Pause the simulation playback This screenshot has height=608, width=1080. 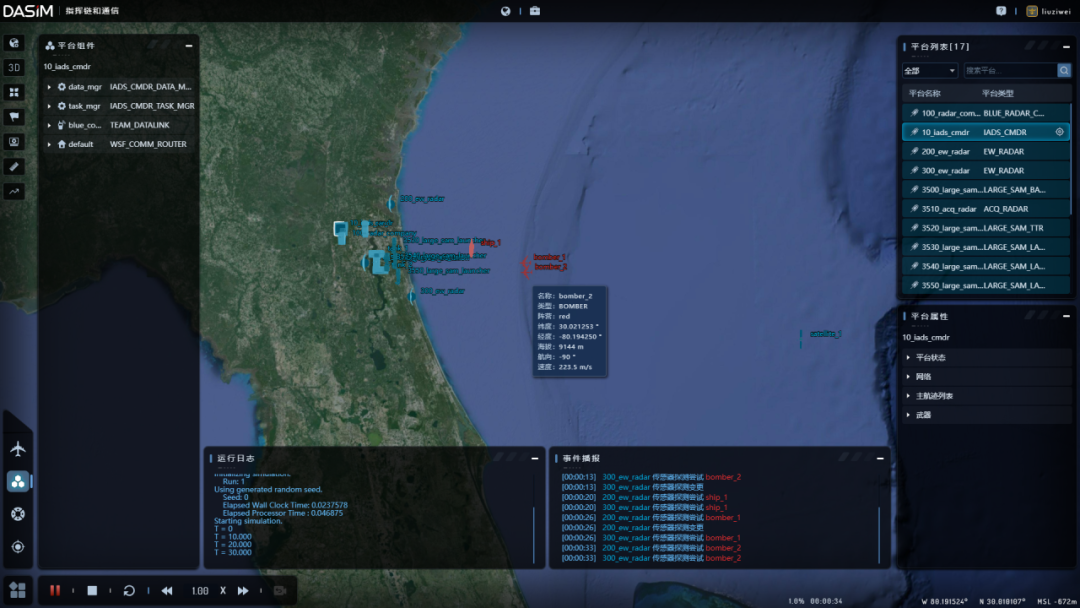55,590
